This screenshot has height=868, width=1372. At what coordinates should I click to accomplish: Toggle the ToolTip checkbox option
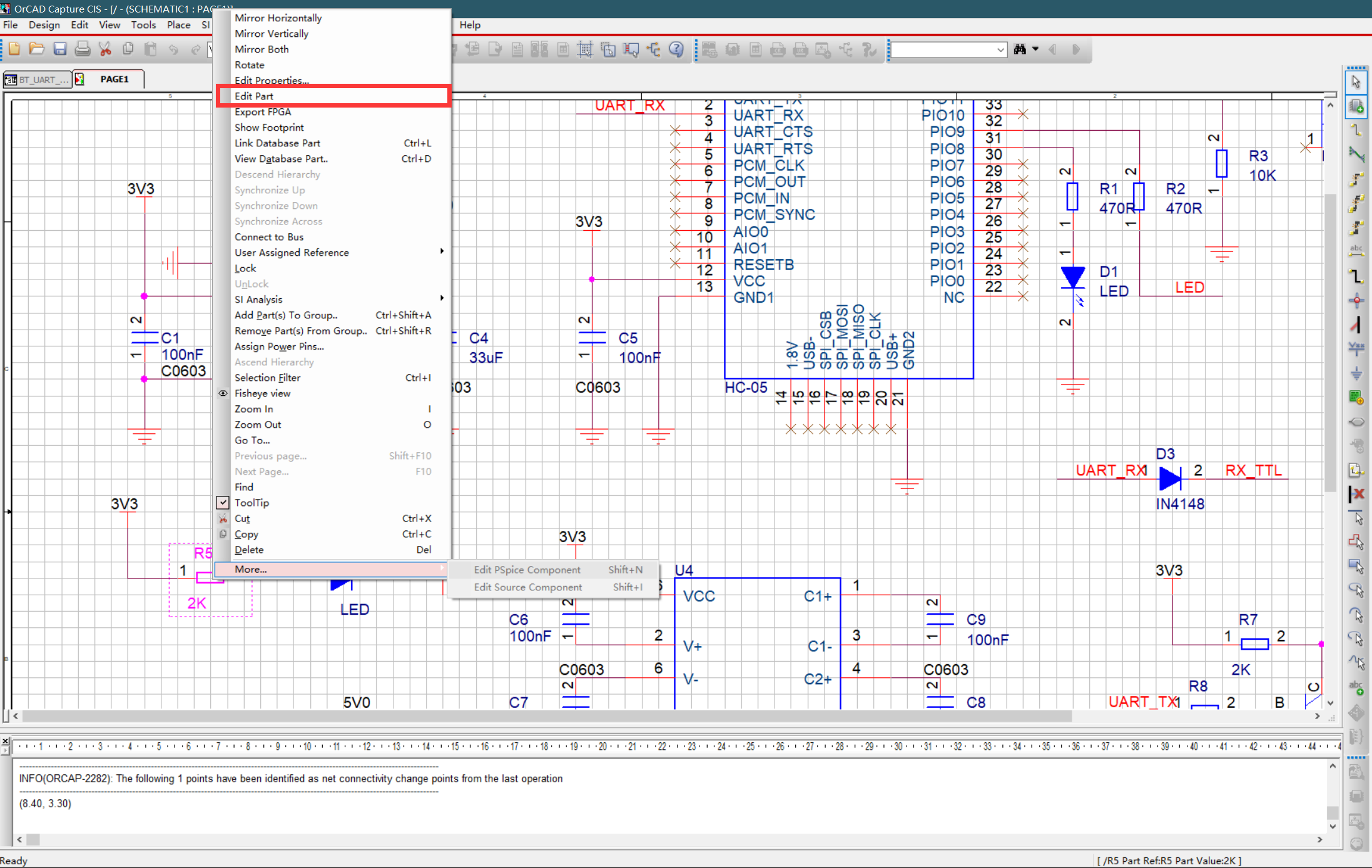[x=223, y=502]
